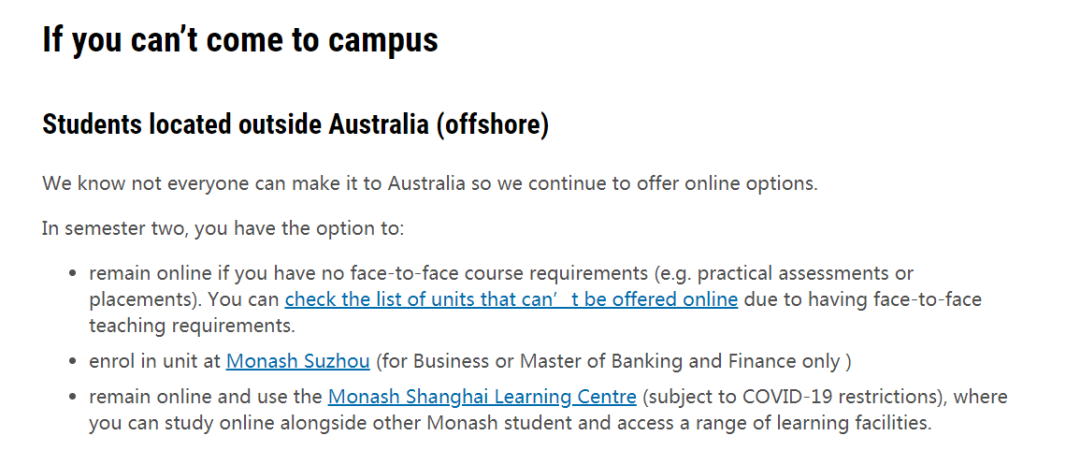Click the "remain online and use the" text
The width and height of the screenshot is (1080, 465).
click(x=205, y=397)
